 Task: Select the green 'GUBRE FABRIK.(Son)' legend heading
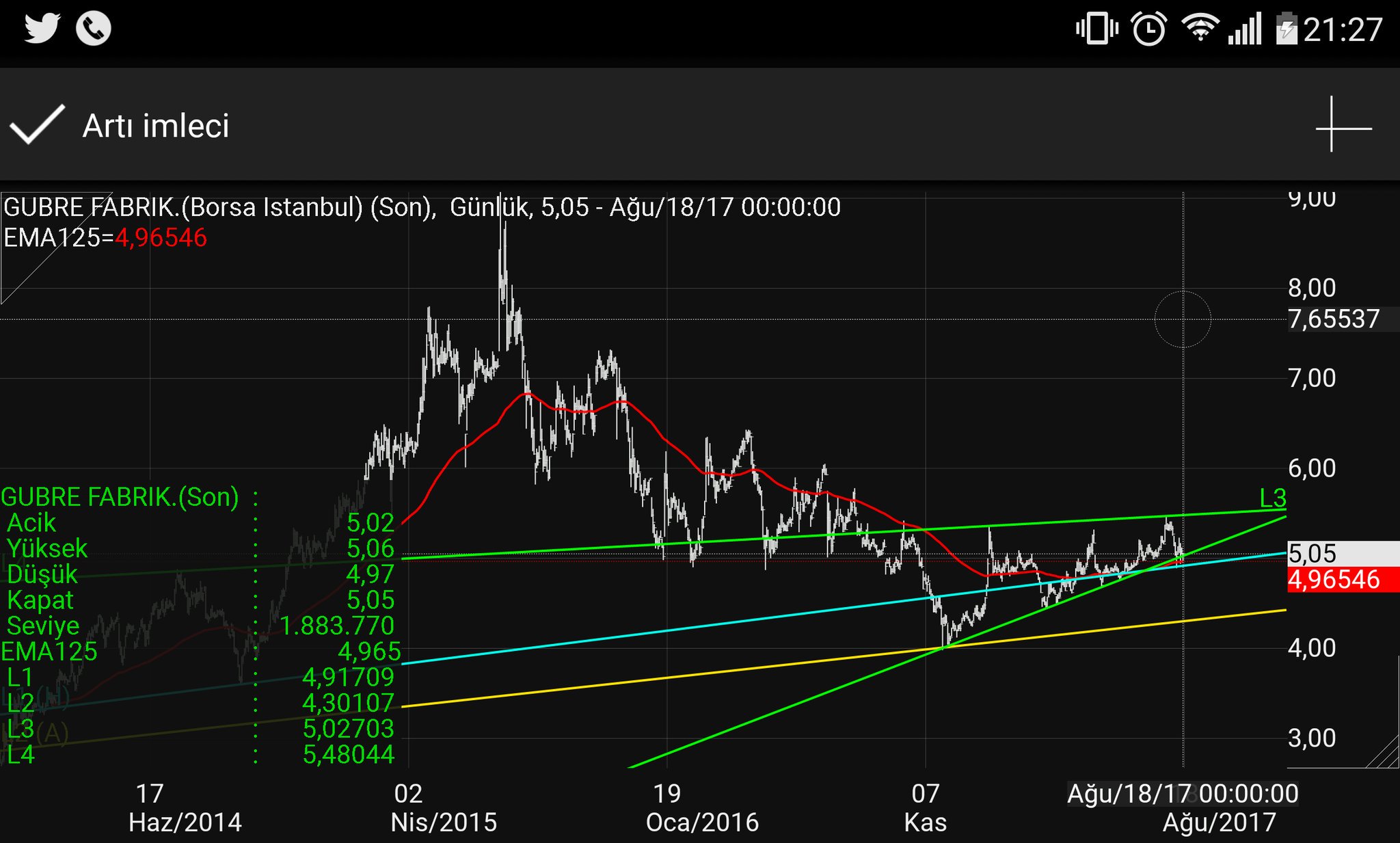click(120, 497)
